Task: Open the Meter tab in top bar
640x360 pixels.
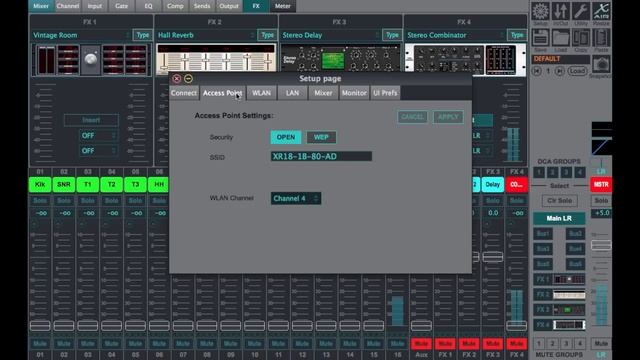Action: (282, 6)
